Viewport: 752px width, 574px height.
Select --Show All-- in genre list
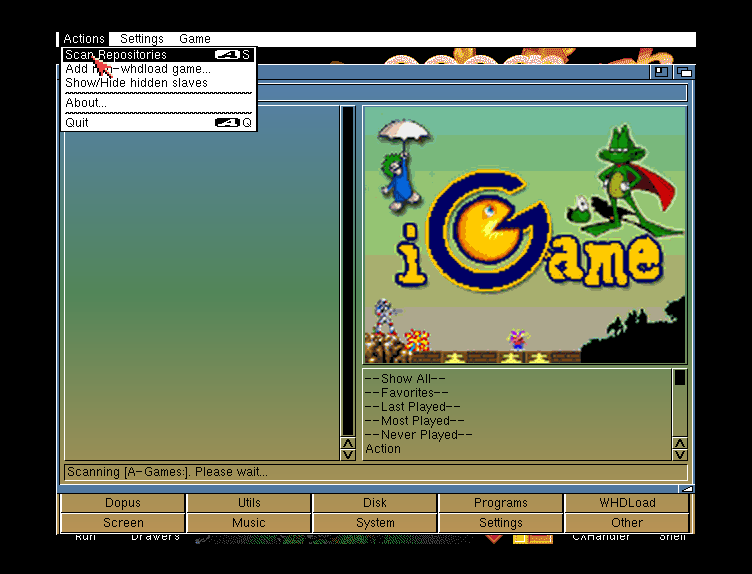point(517,379)
